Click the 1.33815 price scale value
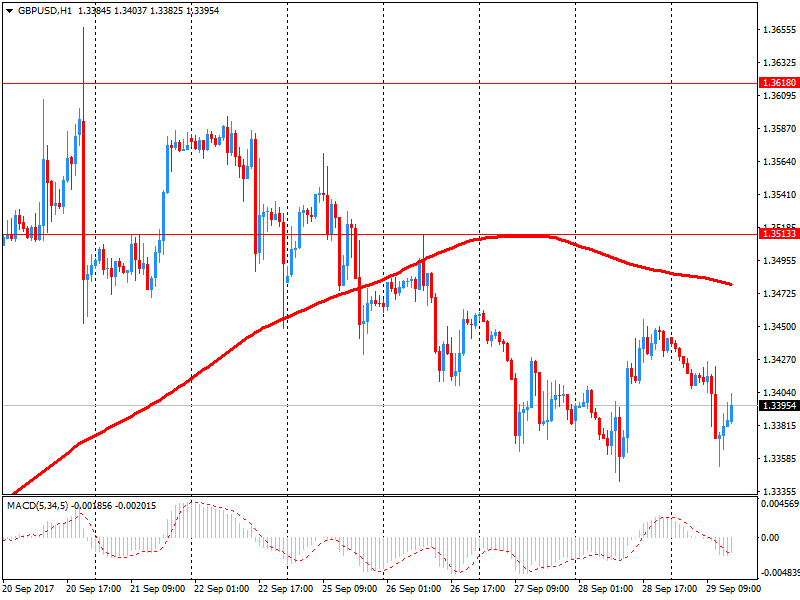 [x=779, y=426]
